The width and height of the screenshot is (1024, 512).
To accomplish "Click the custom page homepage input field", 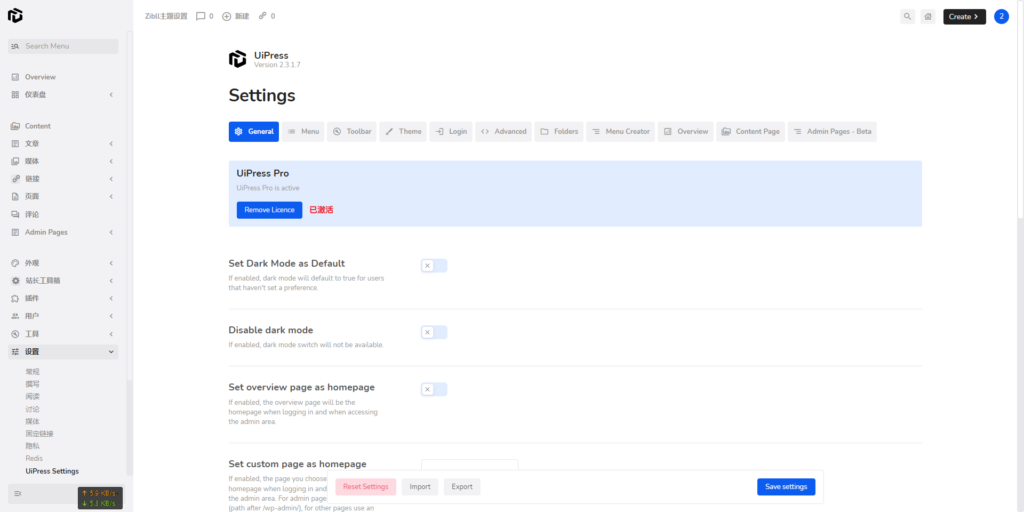I will click(470, 464).
